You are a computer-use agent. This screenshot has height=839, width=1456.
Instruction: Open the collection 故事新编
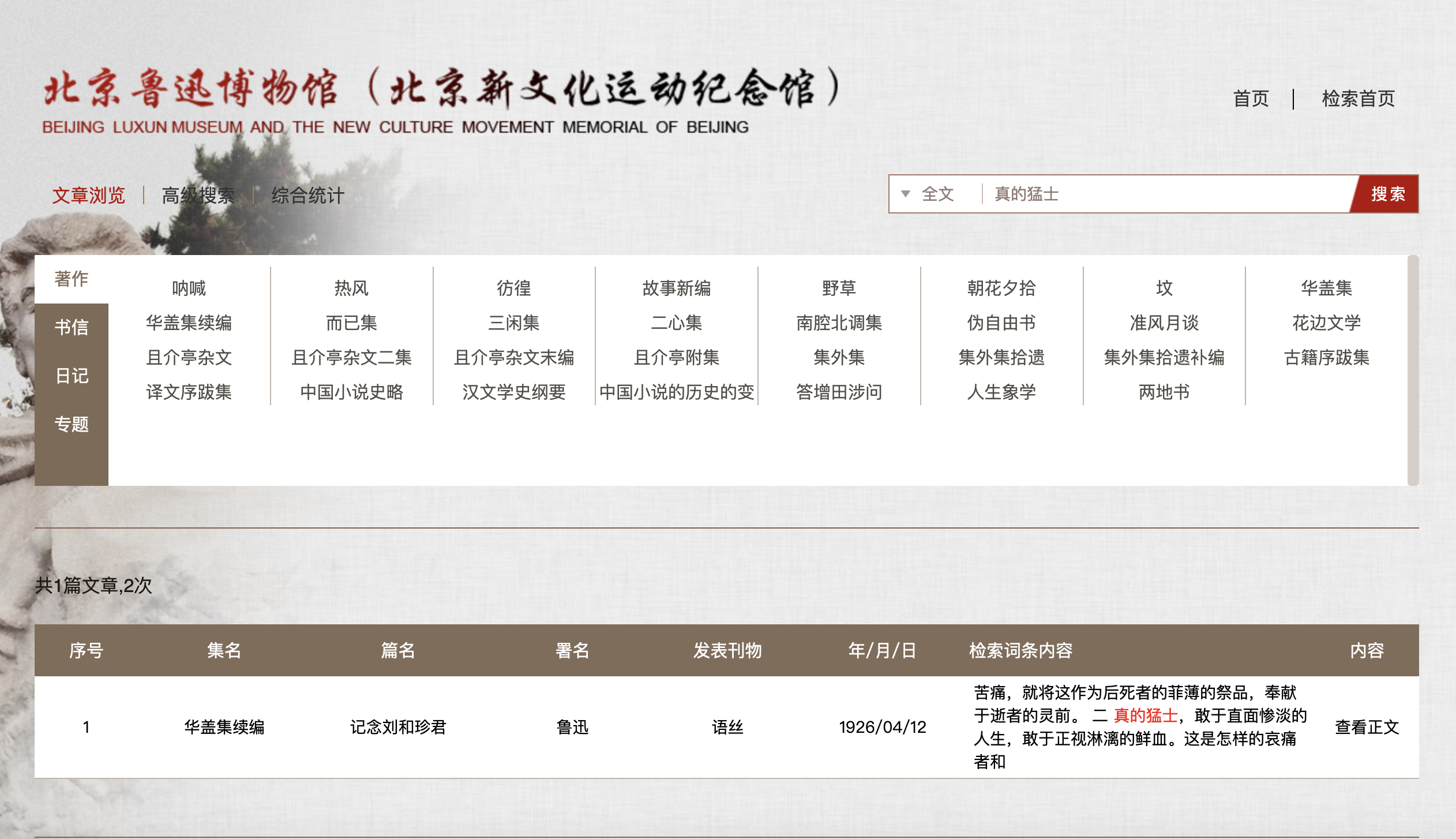pyautogui.click(x=676, y=288)
